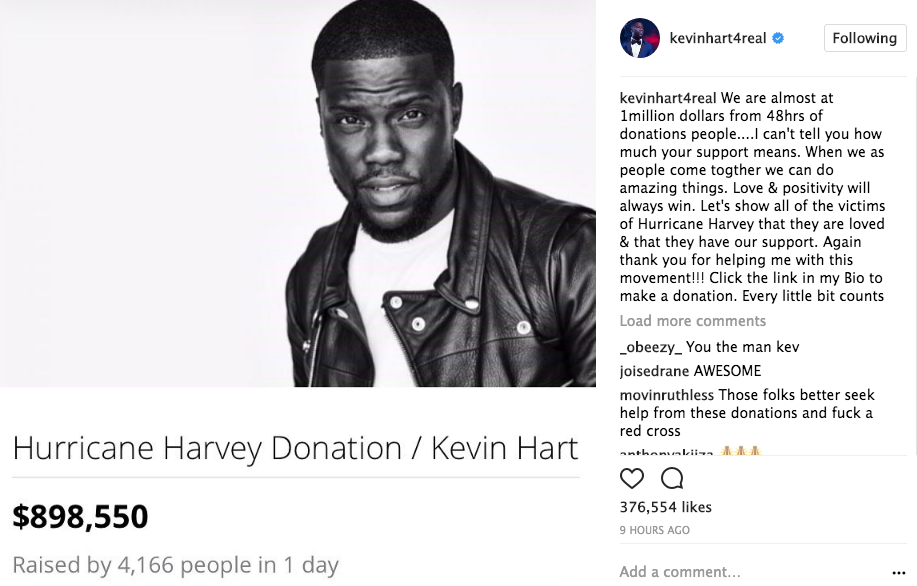Screen dimensions: 917x586
Task: Open comments via the speech bubble icon
Action: point(672,478)
